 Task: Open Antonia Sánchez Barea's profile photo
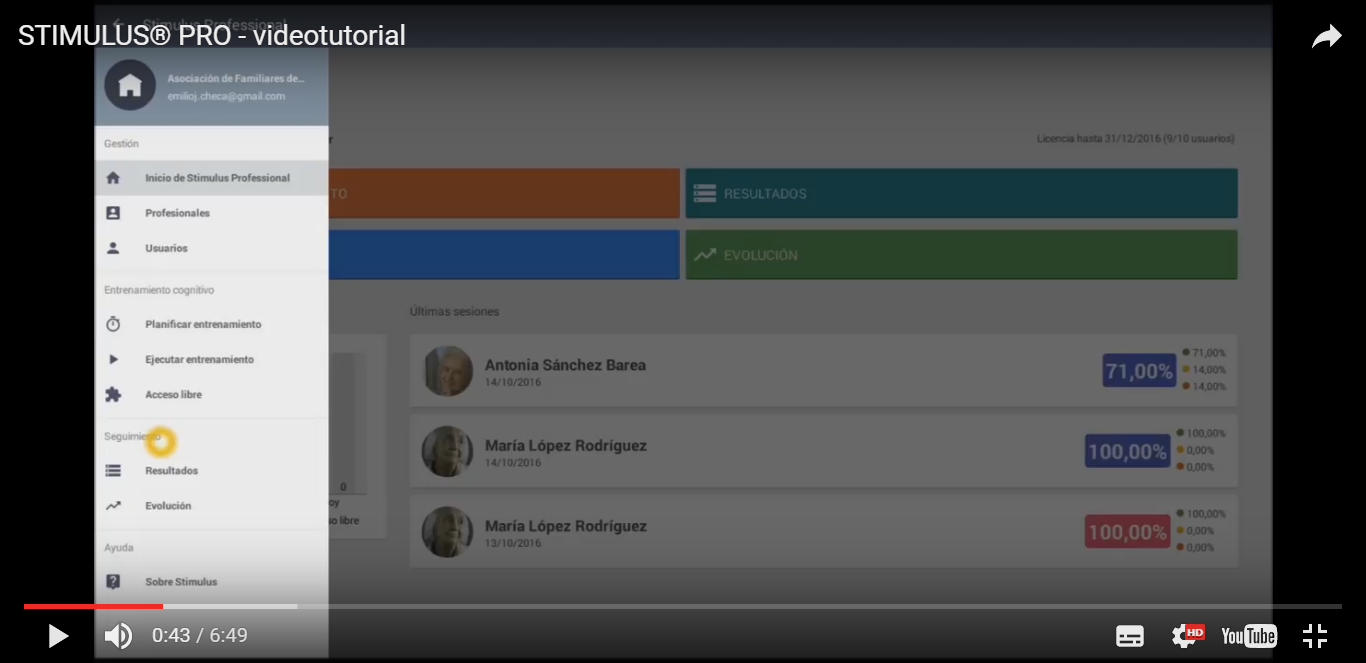coord(447,371)
